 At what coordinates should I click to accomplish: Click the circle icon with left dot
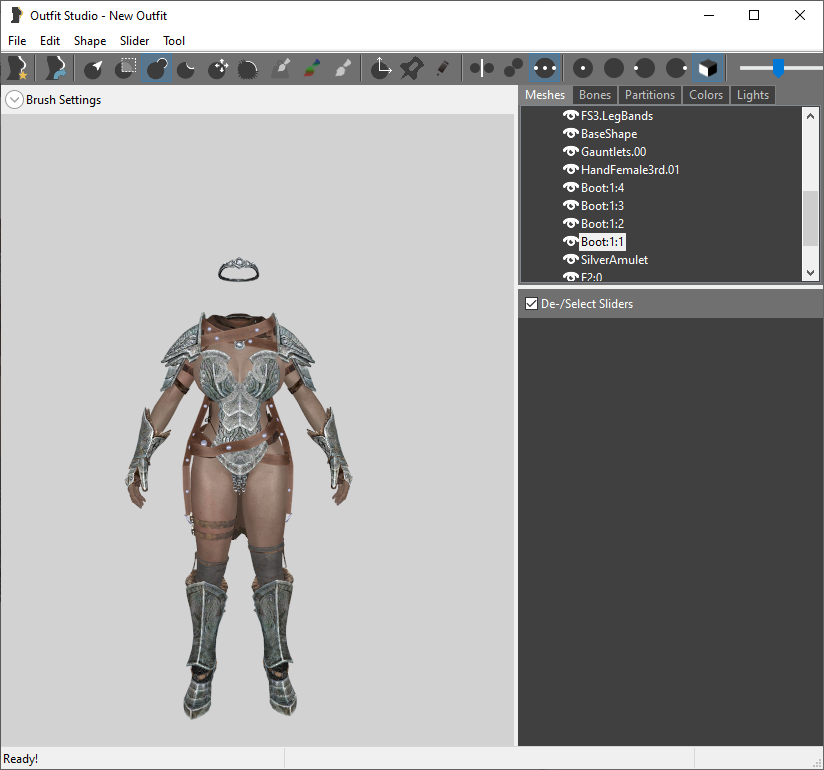pyautogui.click(x=645, y=68)
